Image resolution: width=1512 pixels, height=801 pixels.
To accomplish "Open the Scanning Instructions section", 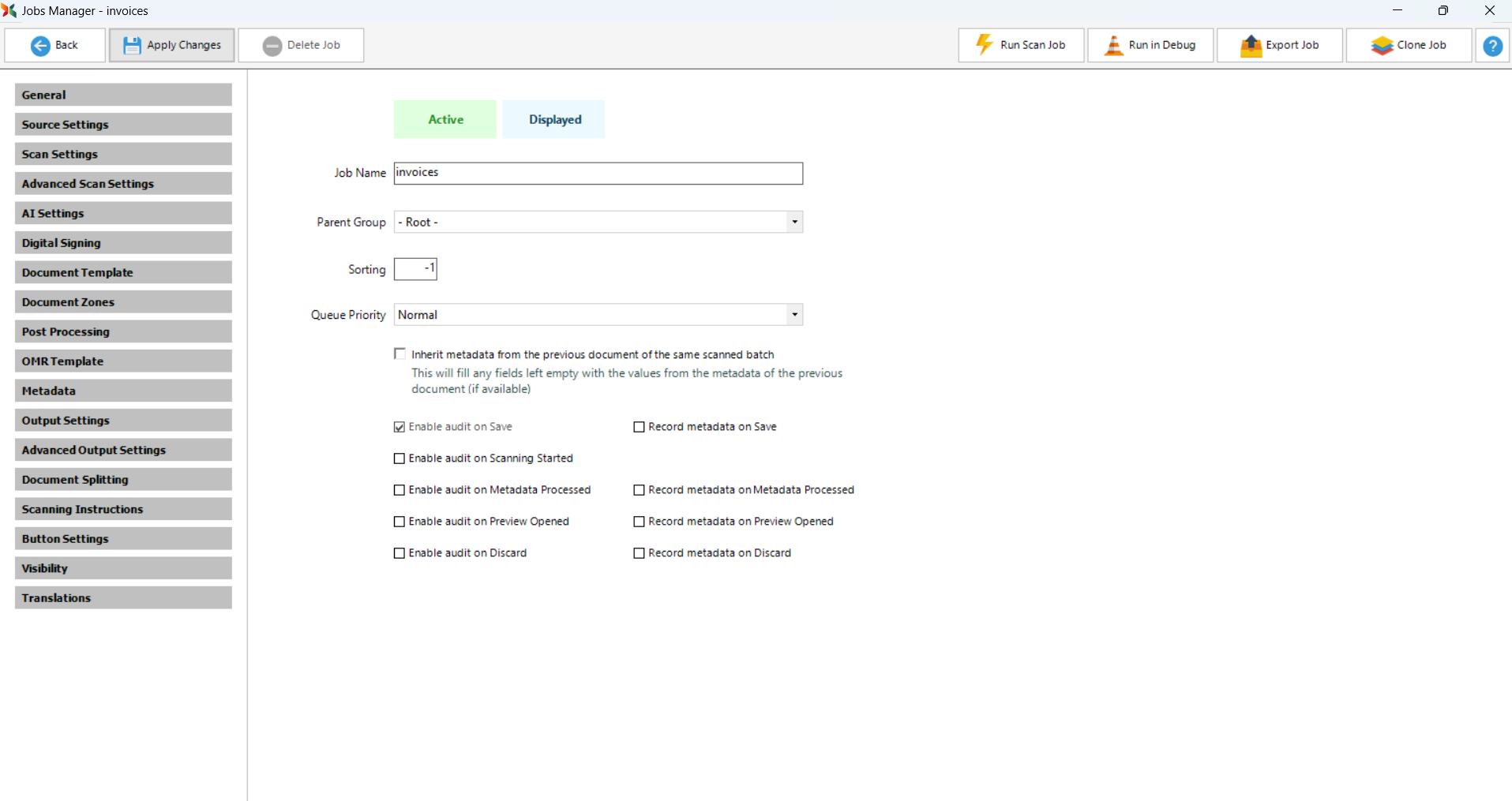I will click(123, 509).
